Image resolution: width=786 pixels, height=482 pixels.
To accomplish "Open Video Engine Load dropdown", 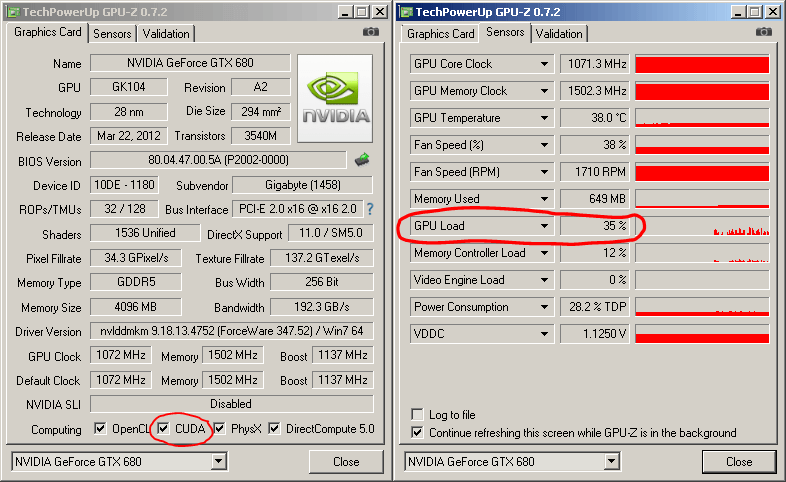I will click(x=544, y=280).
